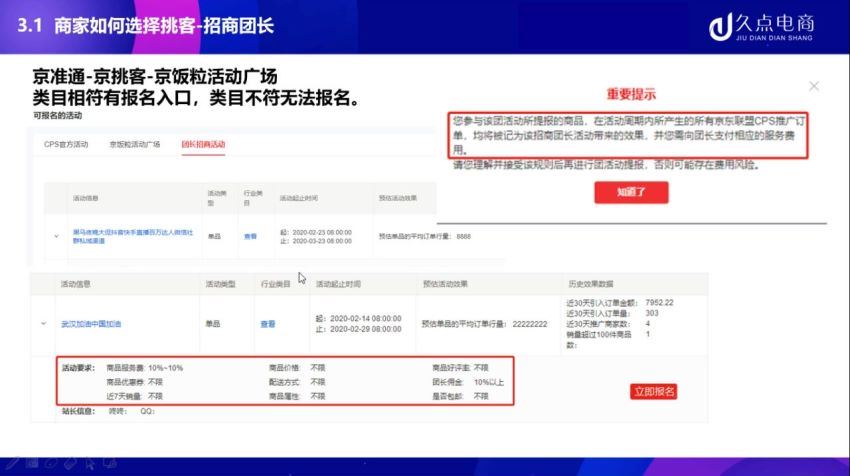Select the pen annotation tool in bottom toolbar
The width and height of the screenshot is (850, 476).
tap(12, 463)
